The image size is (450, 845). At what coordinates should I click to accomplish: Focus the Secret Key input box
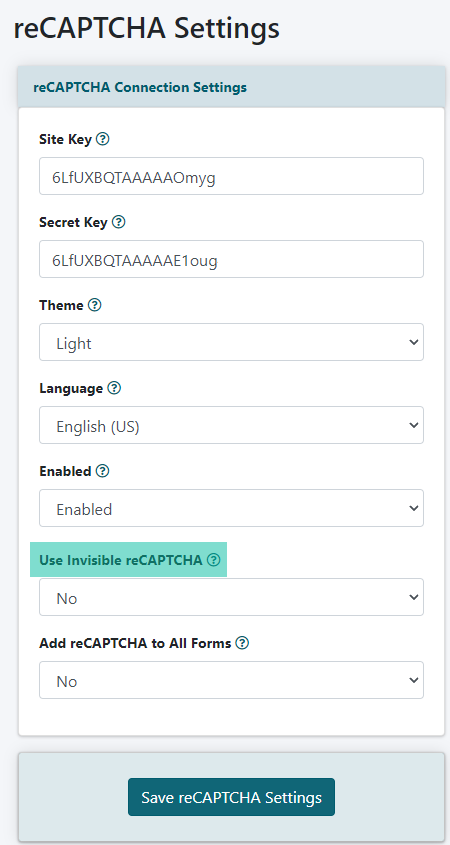pos(231,259)
